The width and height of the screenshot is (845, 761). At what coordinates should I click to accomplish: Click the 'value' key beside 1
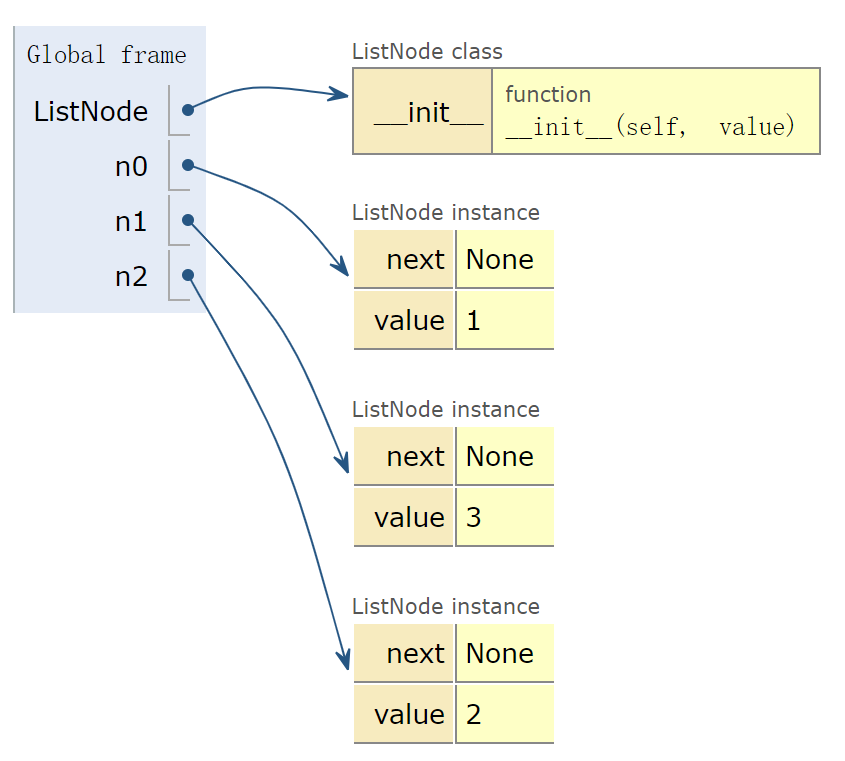pos(404,320)
